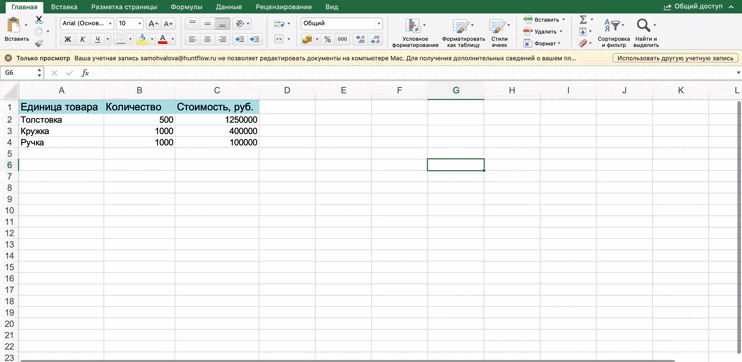
Task: Toggle align bottom vertical alignment
Action: coord(222,24)
